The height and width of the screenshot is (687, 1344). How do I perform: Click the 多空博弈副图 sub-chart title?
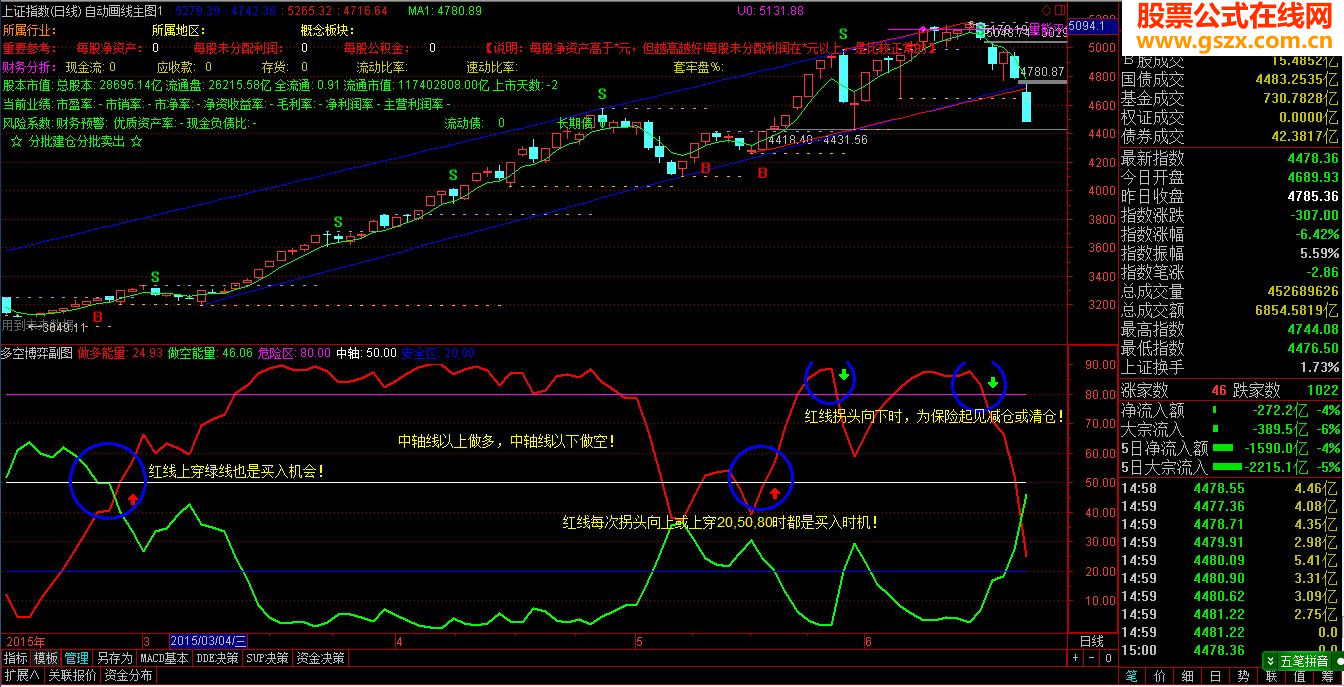point(37,353)
